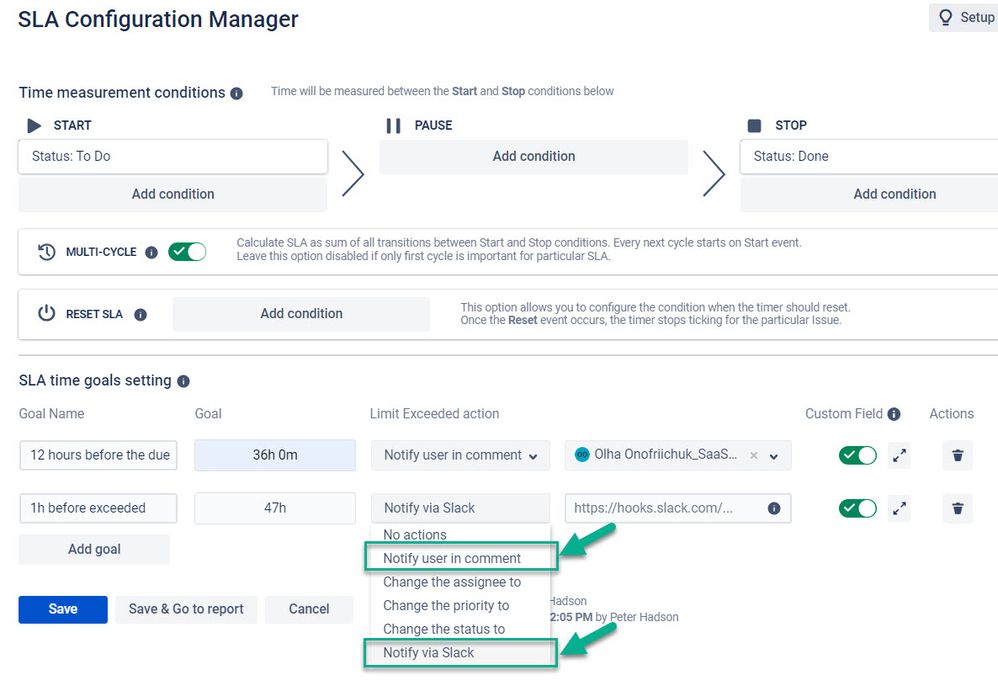Click the Multi-cycle info icon
998x681 pixels.
[151, 252]
